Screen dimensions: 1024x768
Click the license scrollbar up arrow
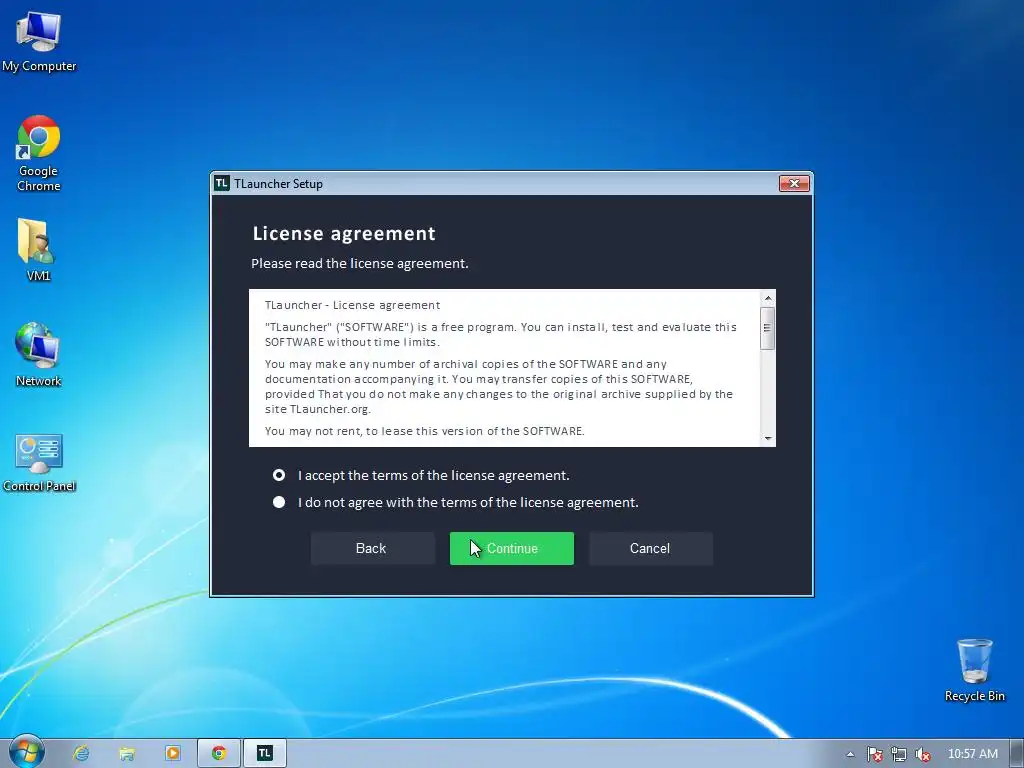coord(768,298)
